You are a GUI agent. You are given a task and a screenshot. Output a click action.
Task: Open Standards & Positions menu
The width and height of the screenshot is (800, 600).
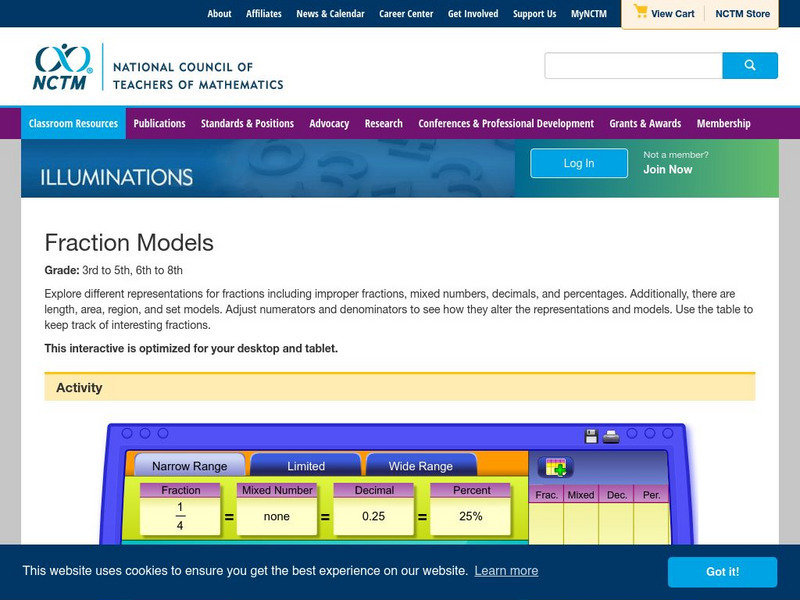pos(247,123)
